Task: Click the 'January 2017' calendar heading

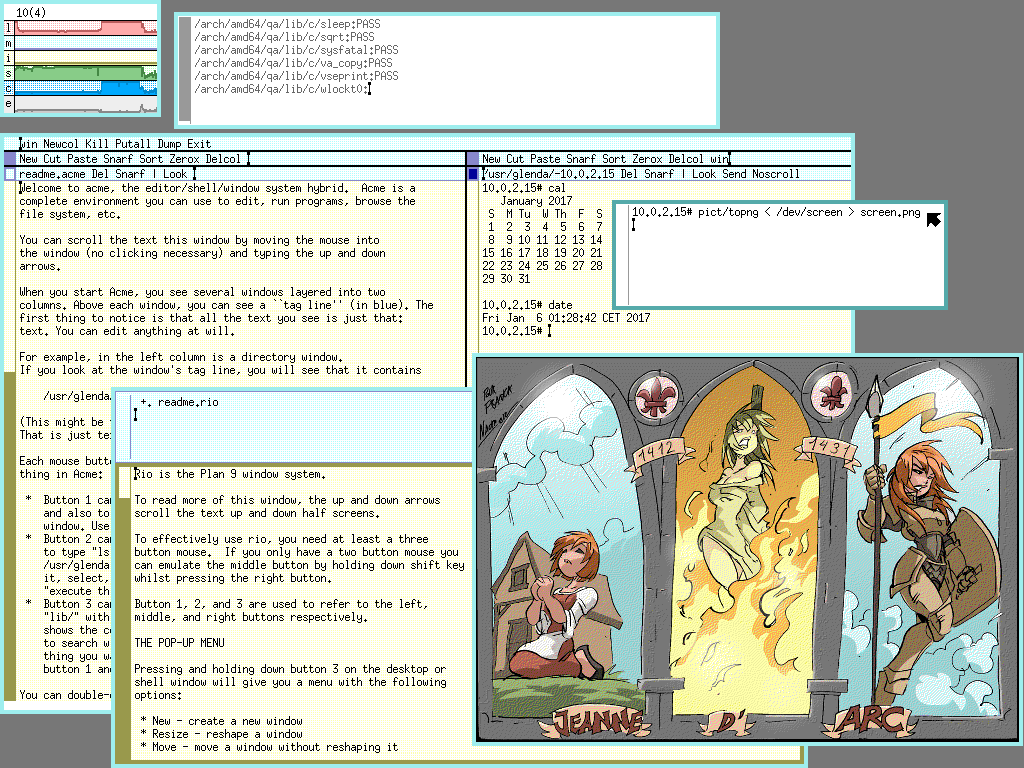Action: [x=536, y=200]
